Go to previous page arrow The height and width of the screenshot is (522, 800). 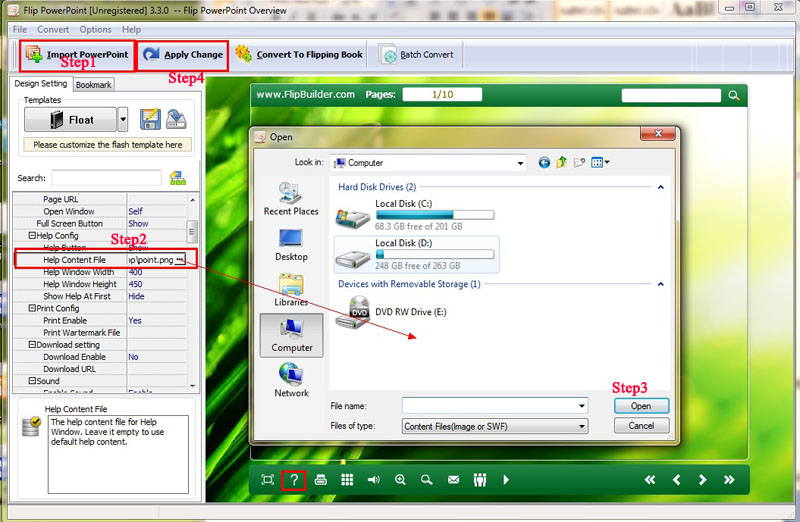(x=677, y=480)
